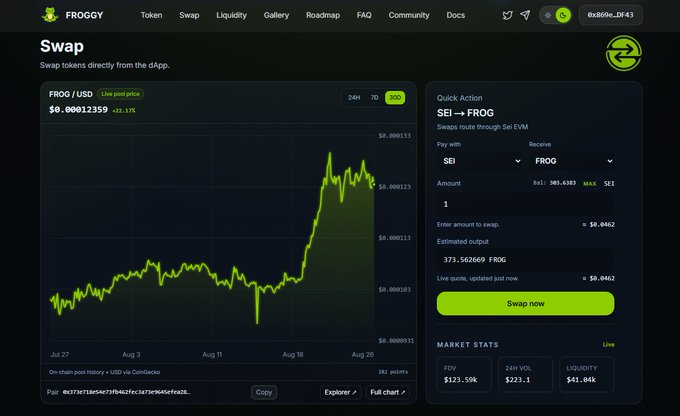Click the +22.17% change value
The image size is (680, 416).
(x=124, y=111)
